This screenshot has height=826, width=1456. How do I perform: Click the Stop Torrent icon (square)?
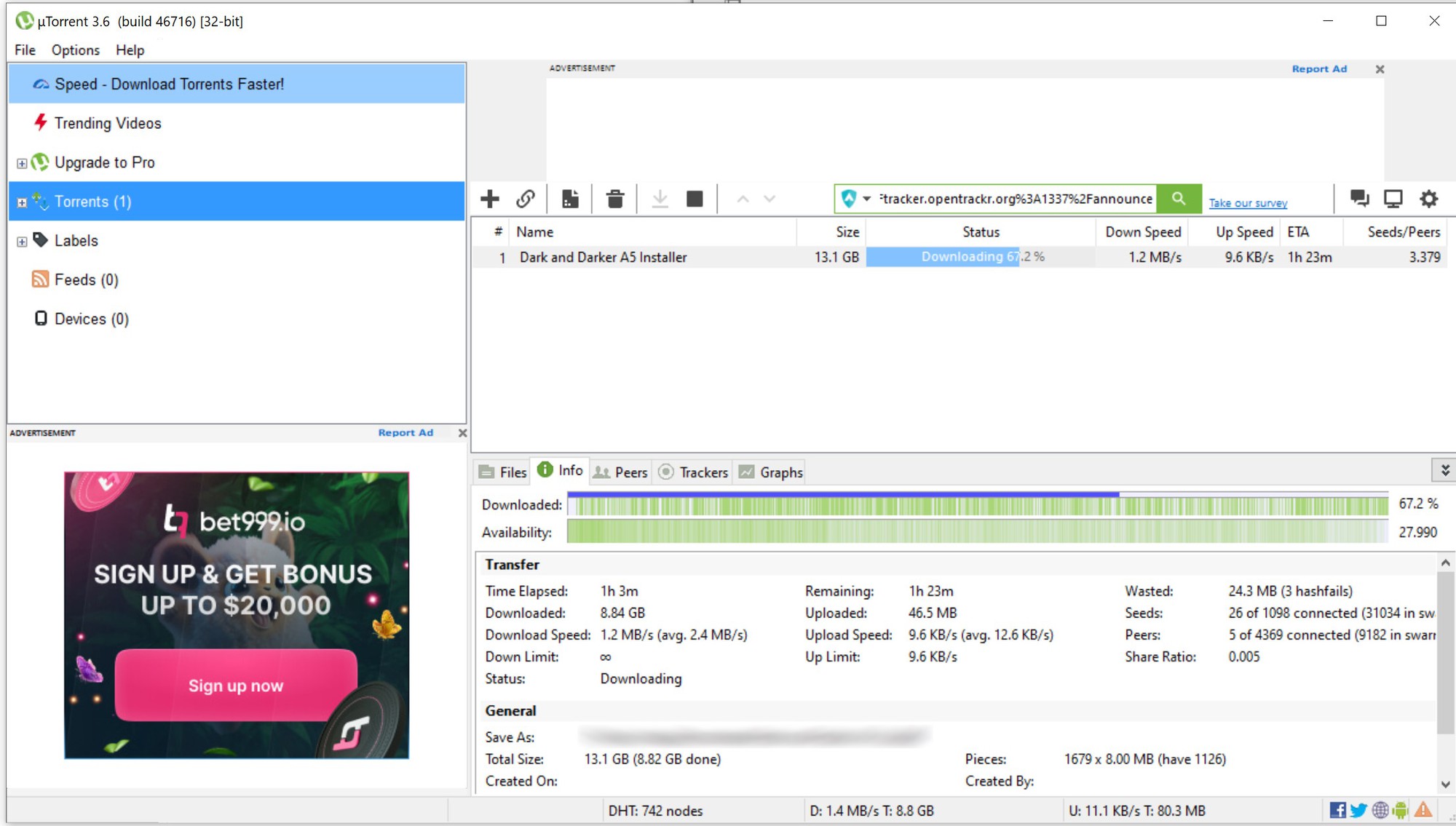[x=694, y=199]
